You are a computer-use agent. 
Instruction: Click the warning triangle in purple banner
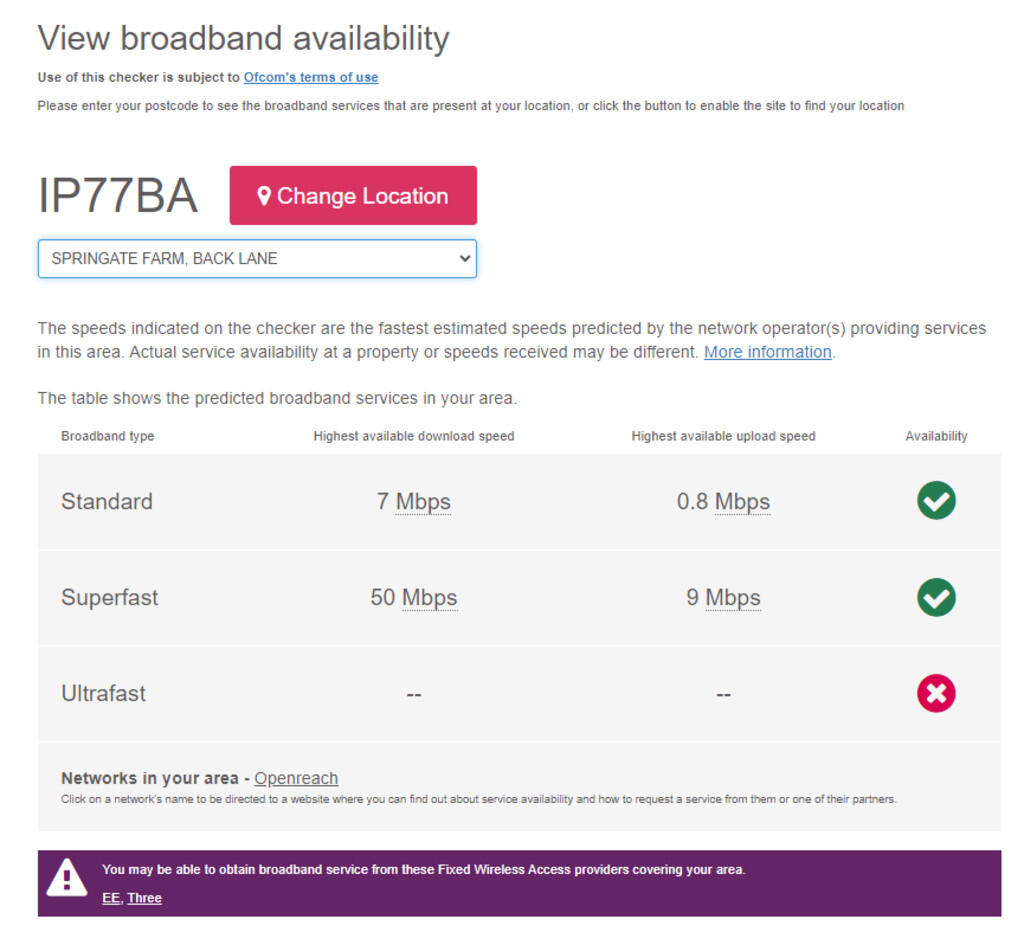[x=67, y=879]
